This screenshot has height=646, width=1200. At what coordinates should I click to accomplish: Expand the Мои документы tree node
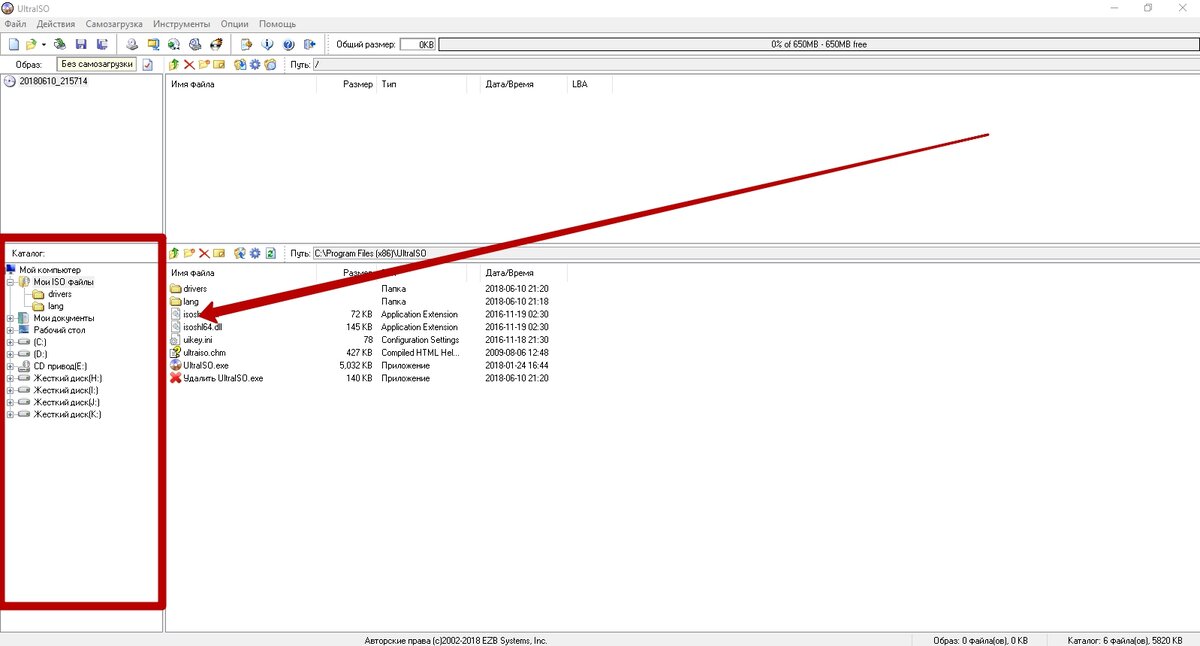click(10, 318)
